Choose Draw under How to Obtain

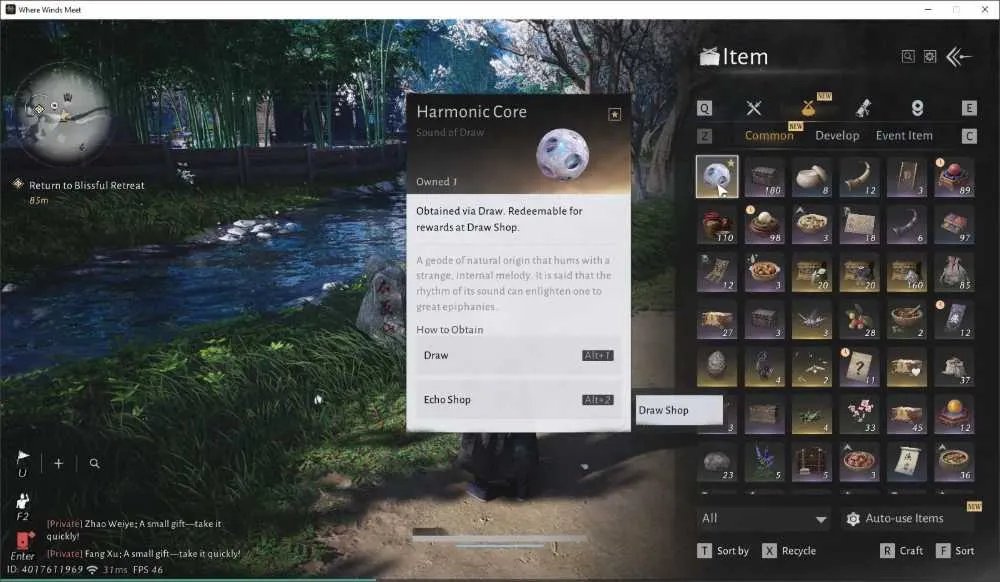pyautogui.click(x=518, y=356)
